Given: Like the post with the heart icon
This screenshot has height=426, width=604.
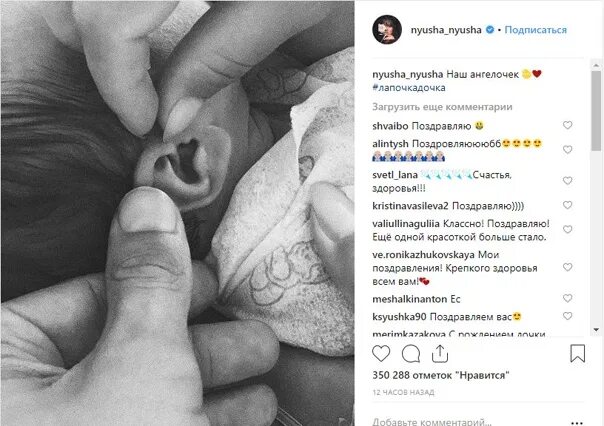Looking at the screenshot, I should pyautogui.click(x=381, y=354).
